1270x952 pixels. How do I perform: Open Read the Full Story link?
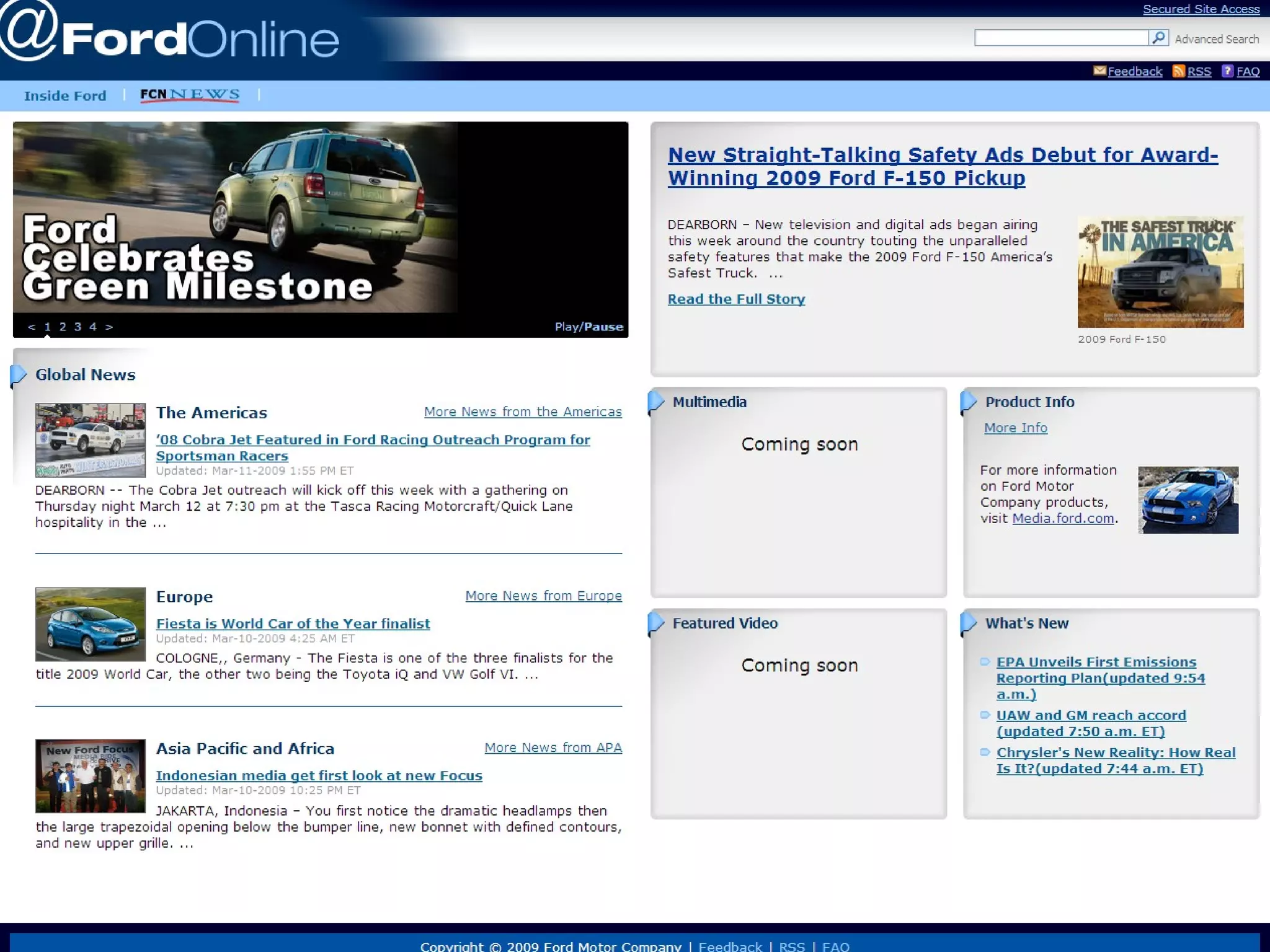point(736,299)
